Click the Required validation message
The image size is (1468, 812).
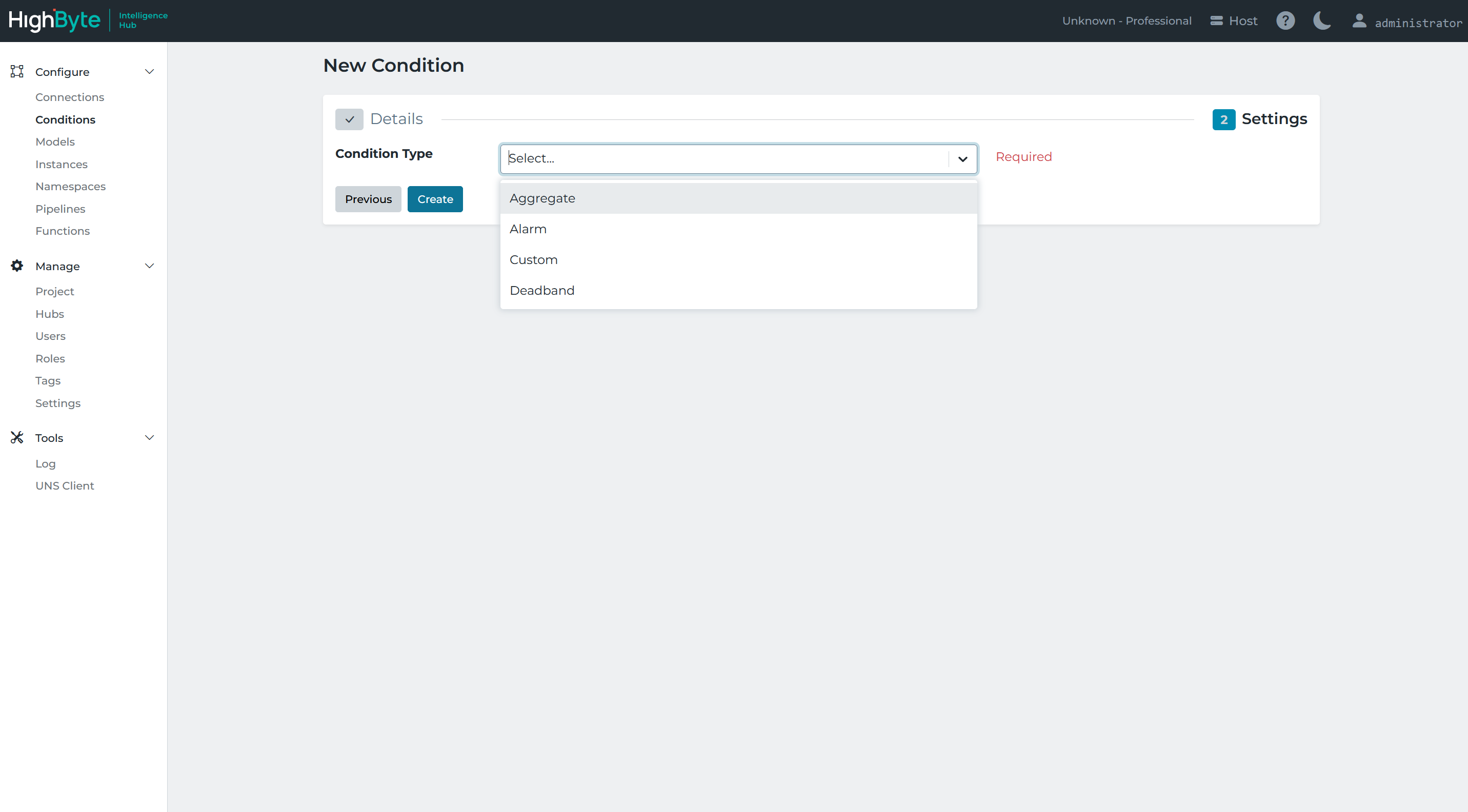(1023, 157)
